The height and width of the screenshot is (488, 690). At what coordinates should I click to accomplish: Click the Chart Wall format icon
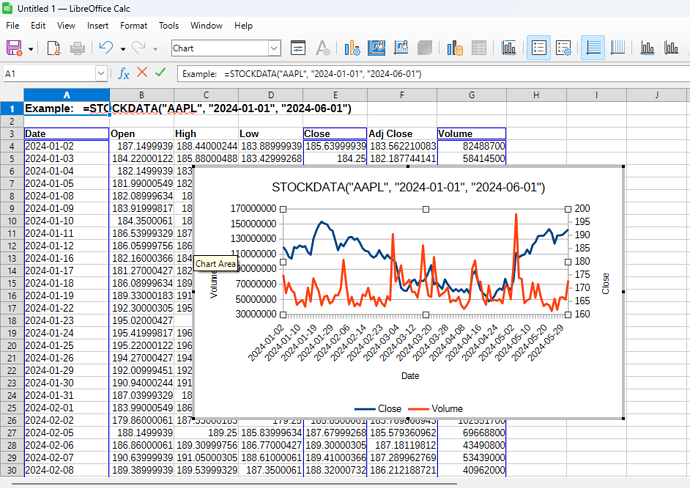(x=400, y=48)
